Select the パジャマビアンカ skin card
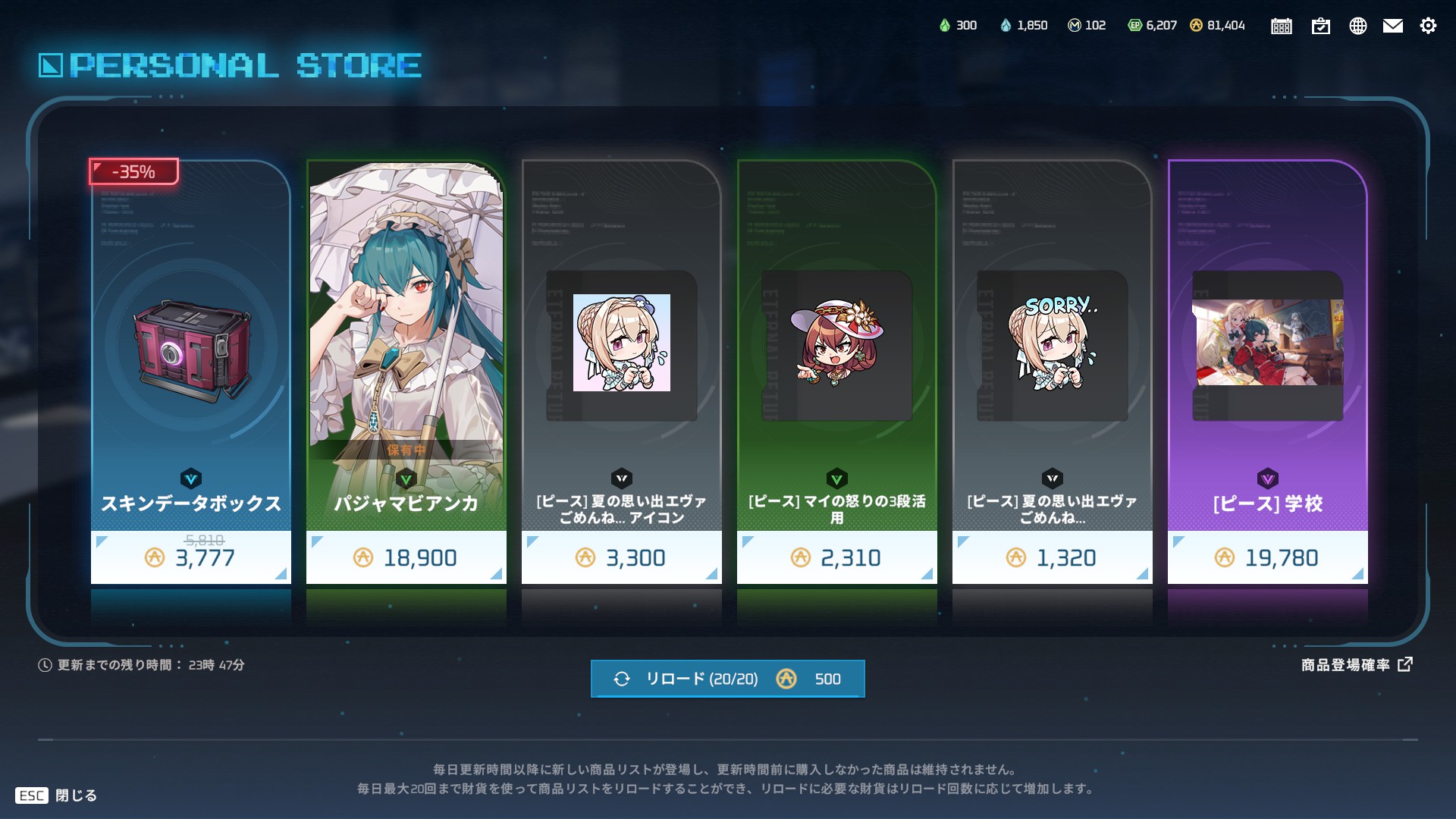 pos(406,372)
